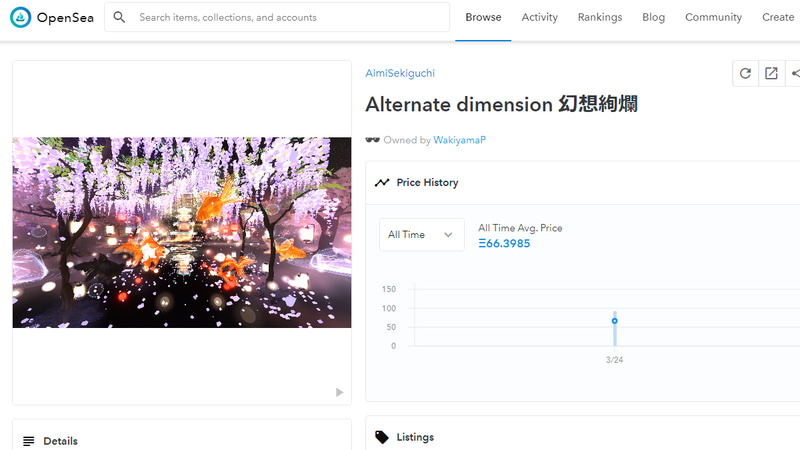Click the 3/24 date axis label
Viewport: 800px width, 450px height.
point(614,360)
